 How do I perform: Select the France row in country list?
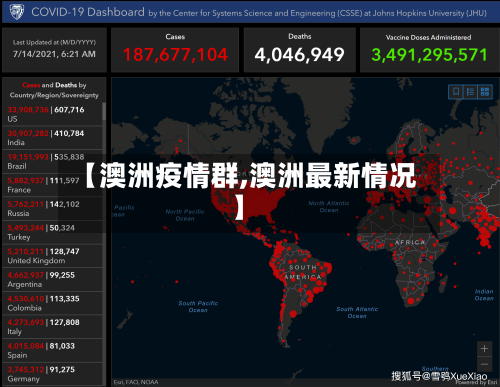coord(53,185)
